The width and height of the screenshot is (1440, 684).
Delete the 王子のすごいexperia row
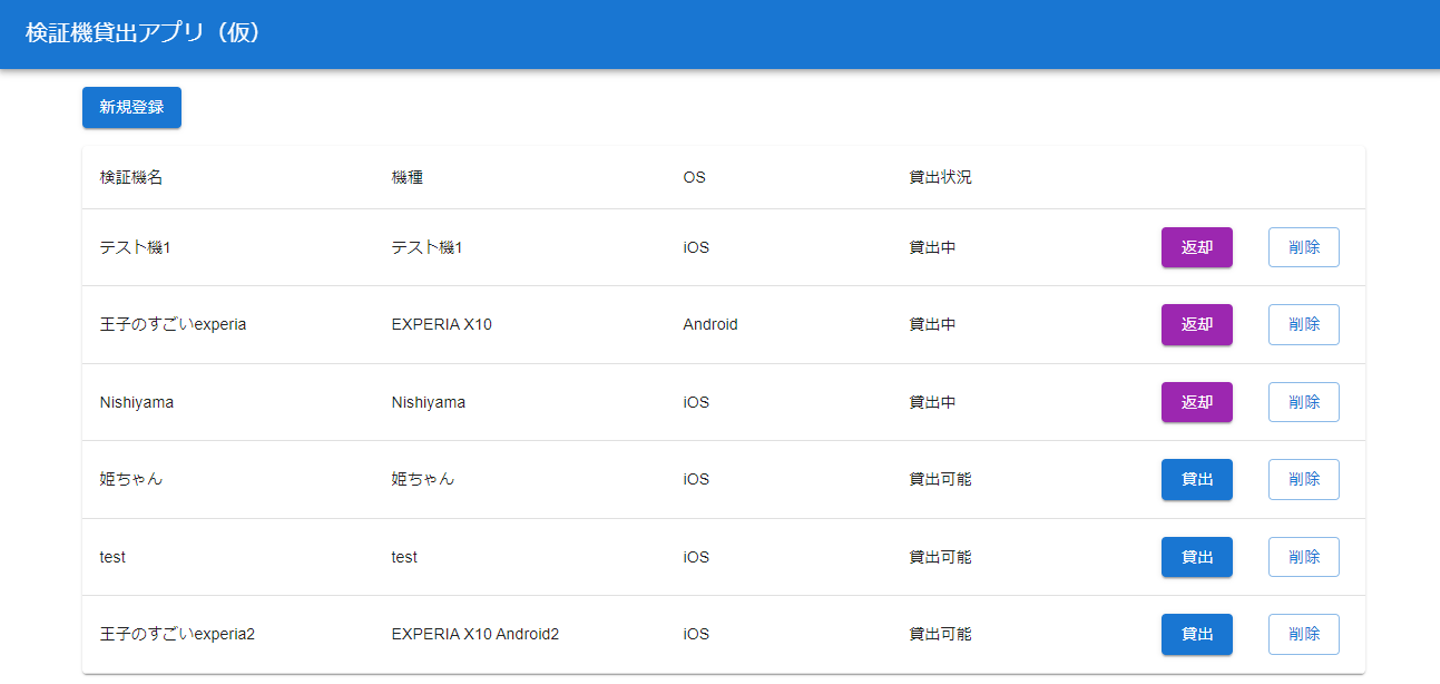pyautogui.click(x=1304, y=324)
